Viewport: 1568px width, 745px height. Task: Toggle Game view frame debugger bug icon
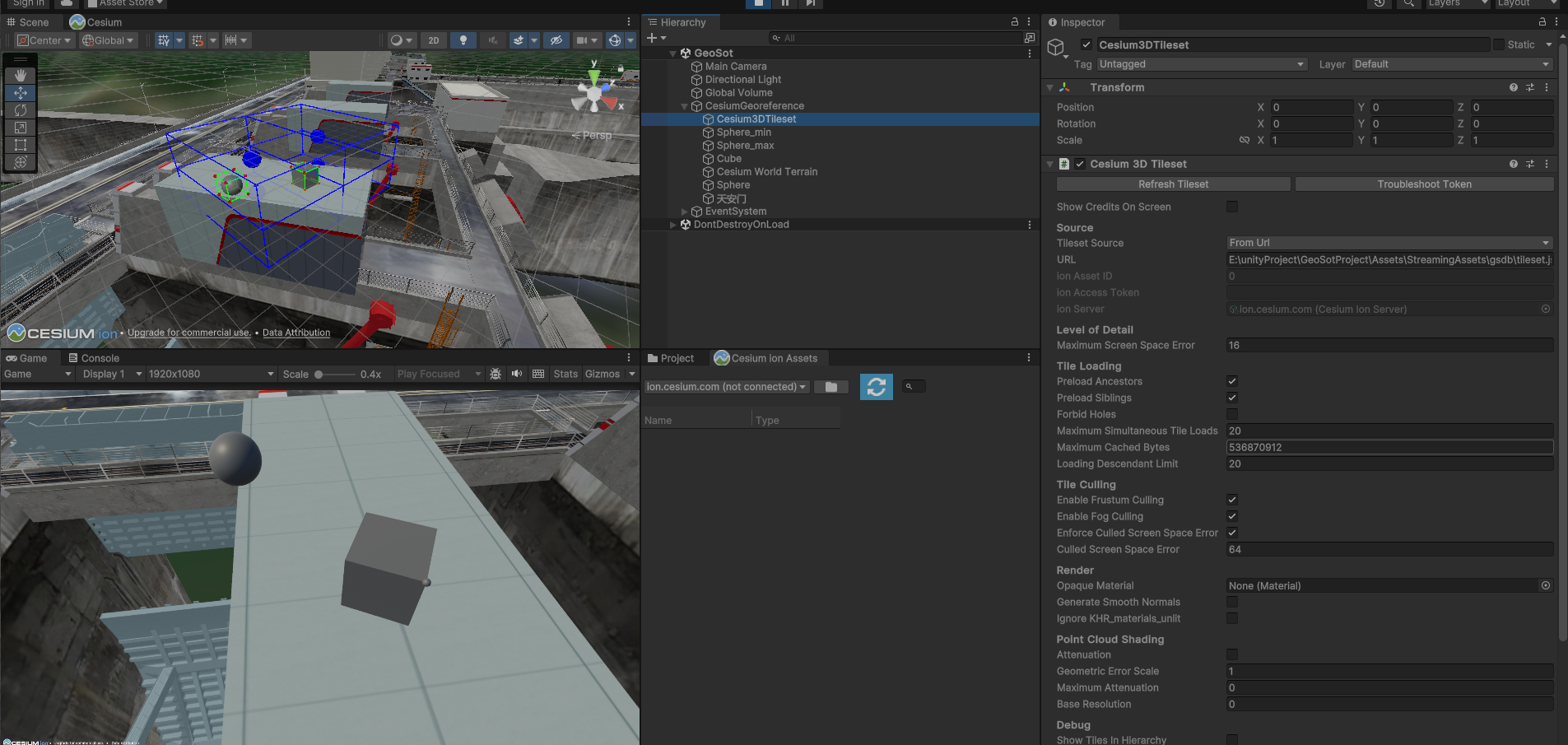point(496,374)
